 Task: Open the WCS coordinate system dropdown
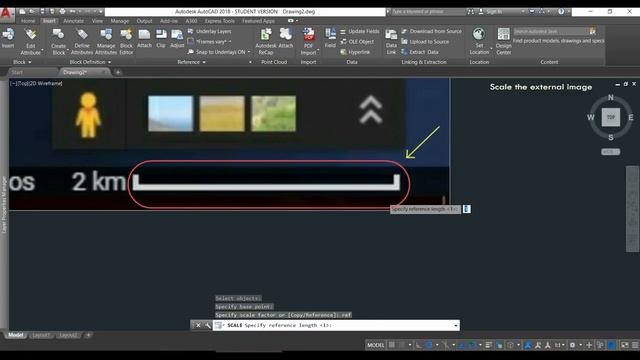point(611,152)
